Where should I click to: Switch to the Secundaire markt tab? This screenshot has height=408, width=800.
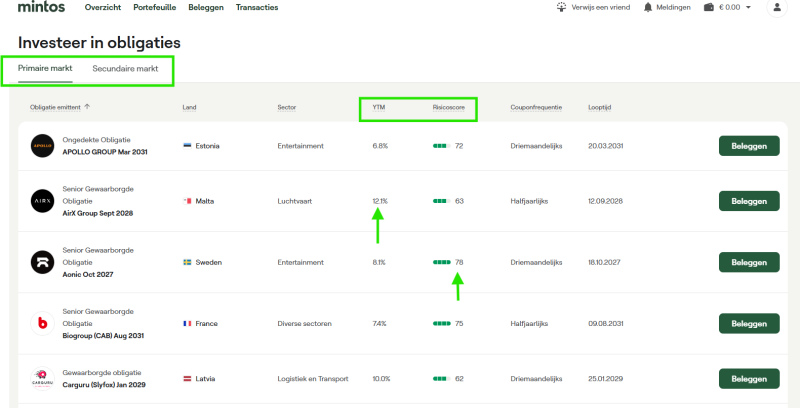click(x=125, y=68)
